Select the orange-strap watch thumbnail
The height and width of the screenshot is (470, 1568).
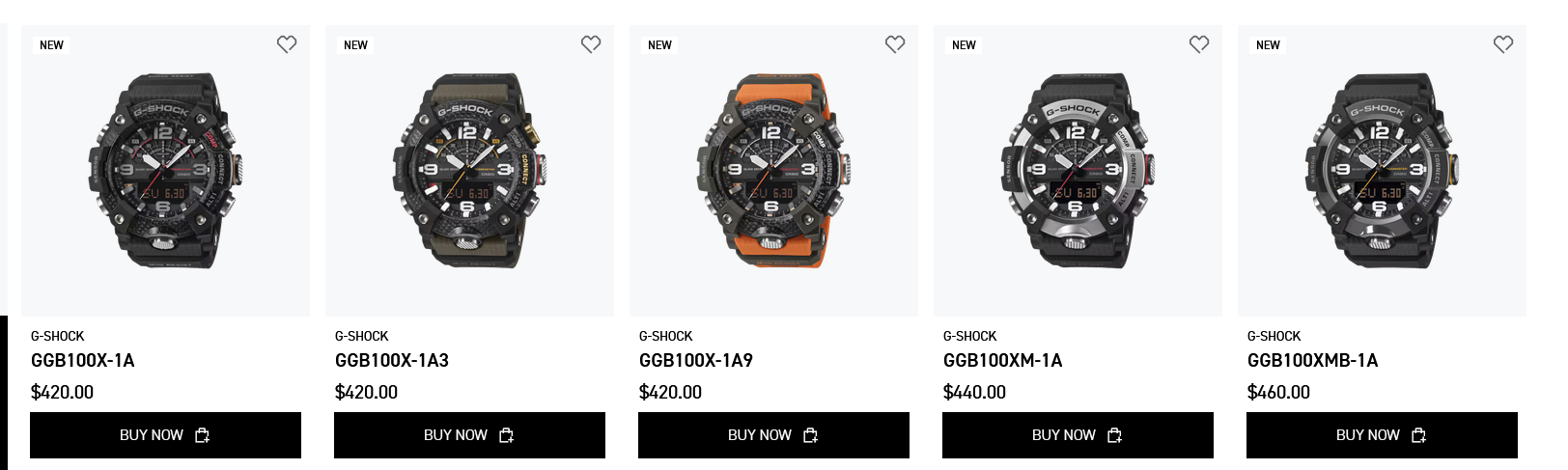coord(773,171)
